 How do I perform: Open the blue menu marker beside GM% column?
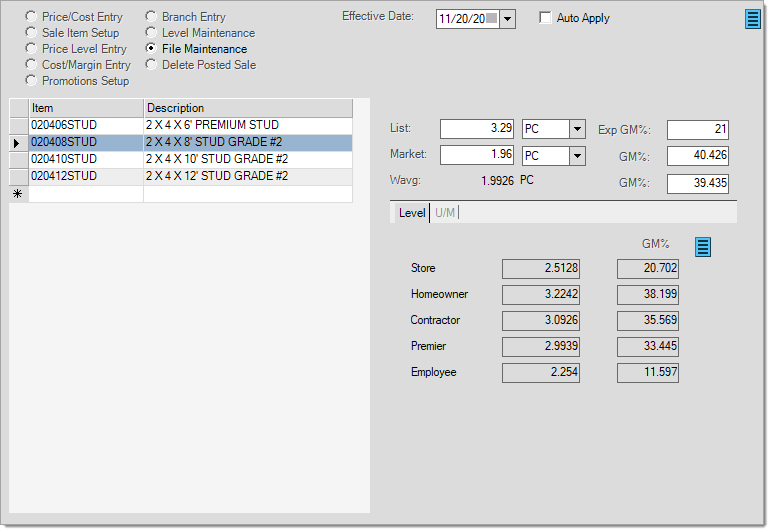(703, 247)
